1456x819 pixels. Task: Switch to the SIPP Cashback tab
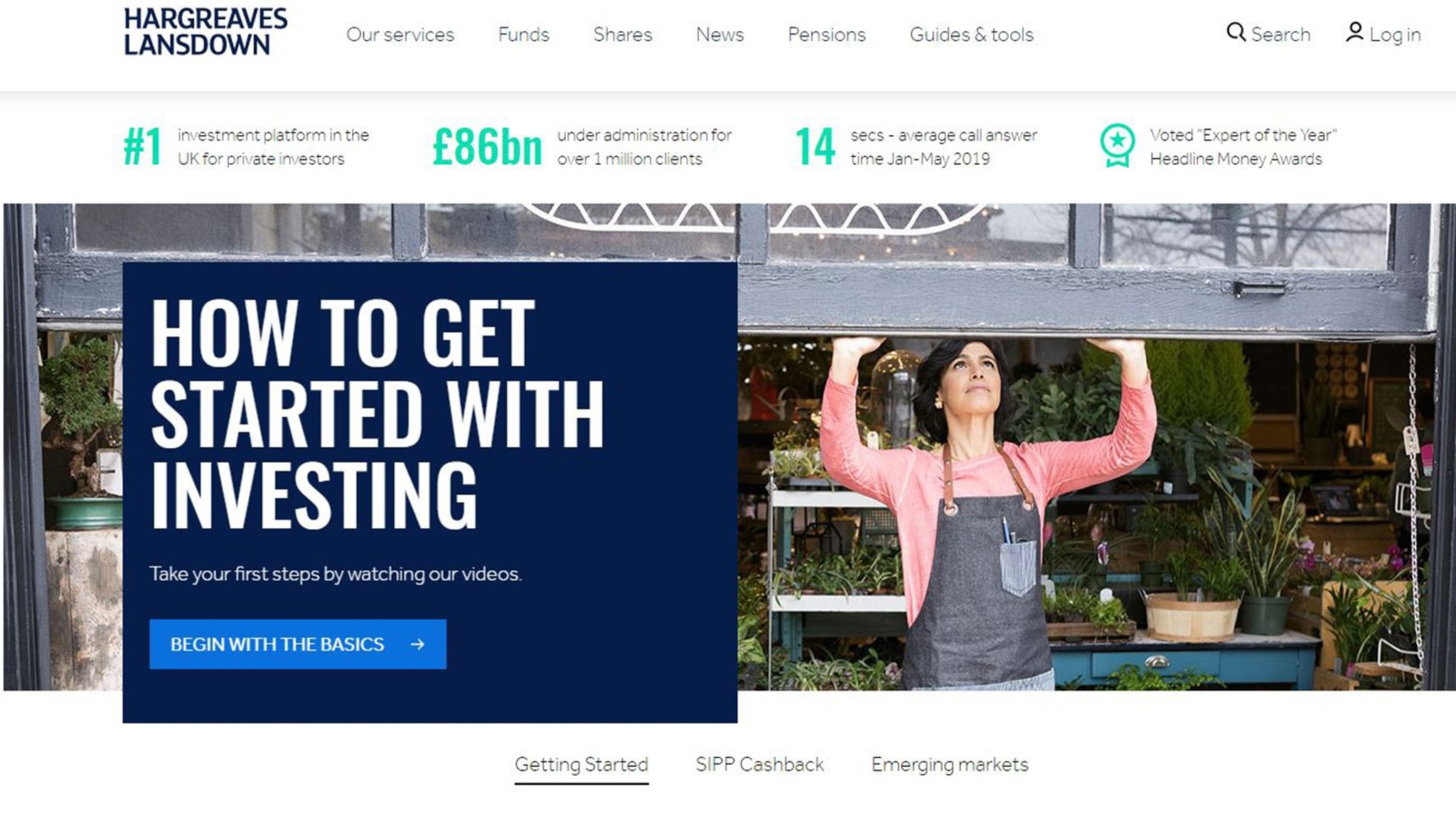pos(759,764)
